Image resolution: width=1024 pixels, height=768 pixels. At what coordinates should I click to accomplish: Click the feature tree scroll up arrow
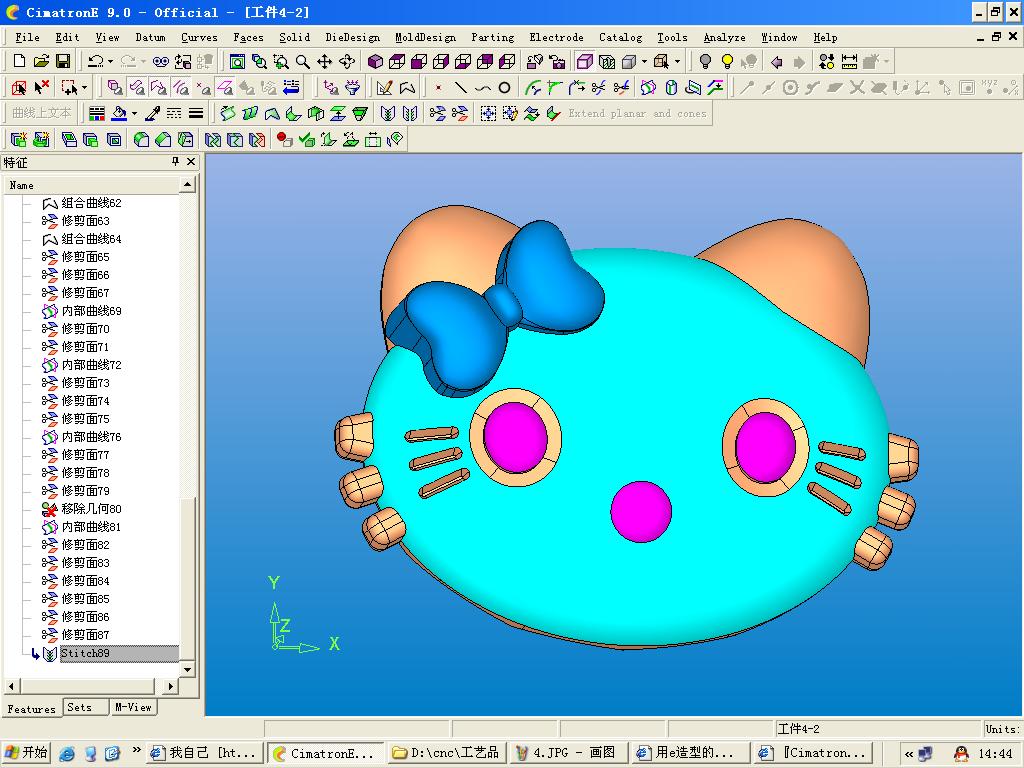point(187,185)
